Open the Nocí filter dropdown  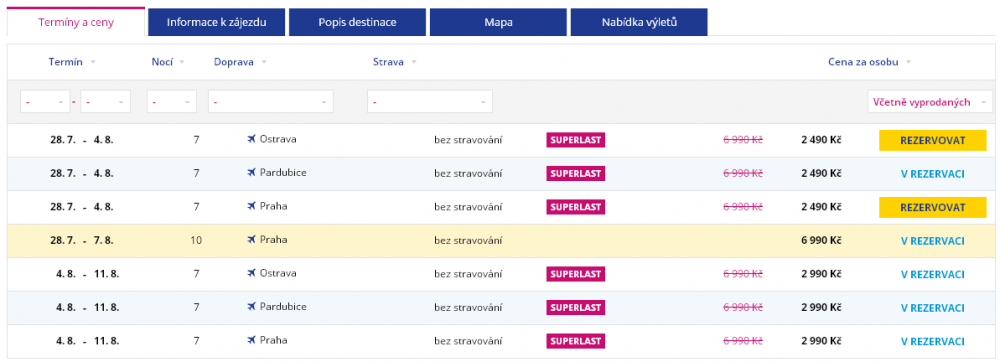point(172,102)
